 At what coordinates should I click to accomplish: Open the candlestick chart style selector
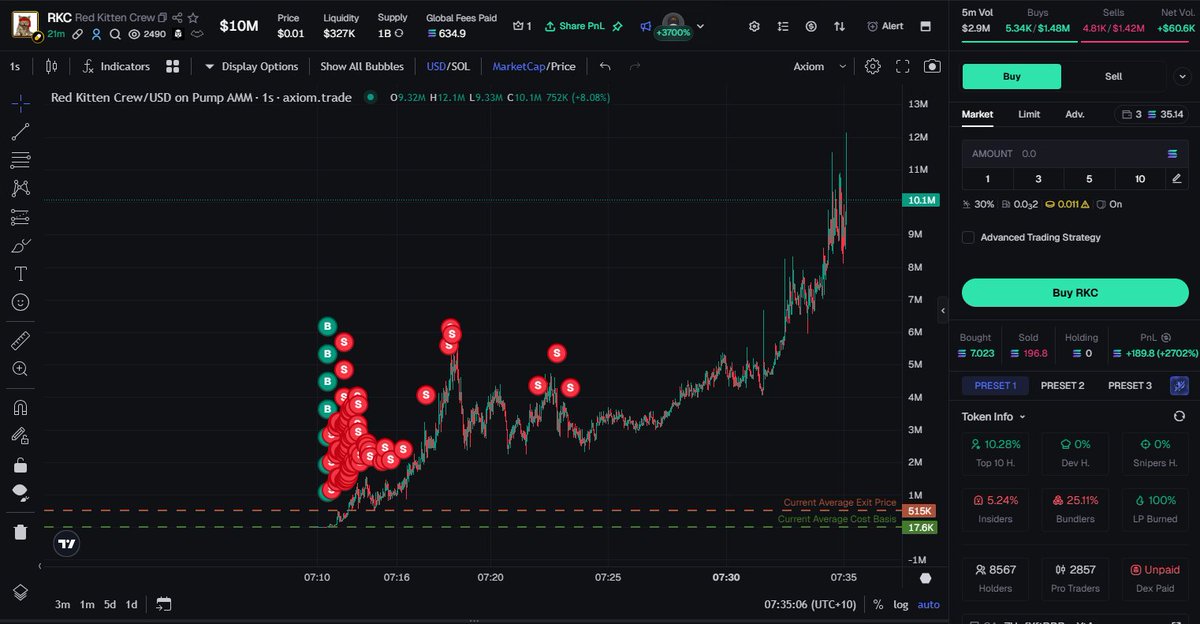[51, 66]
